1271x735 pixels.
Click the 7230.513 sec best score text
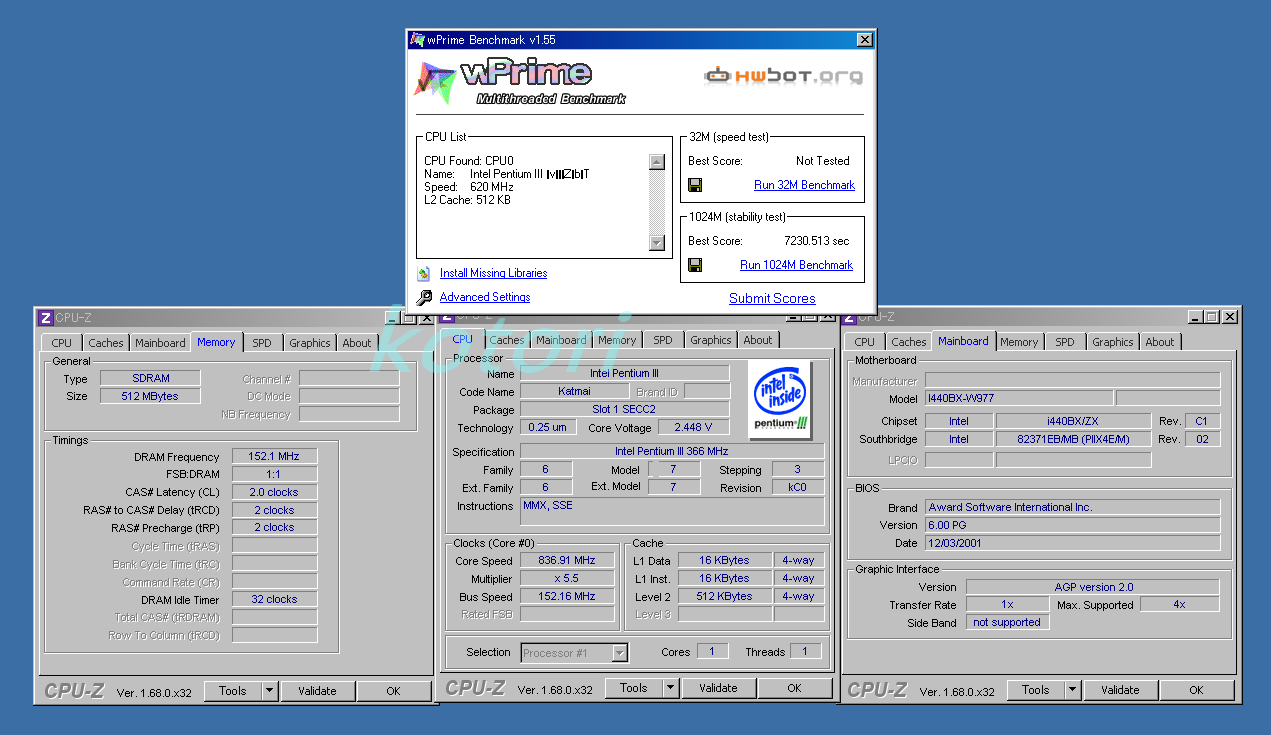click(x=816, y=241)
